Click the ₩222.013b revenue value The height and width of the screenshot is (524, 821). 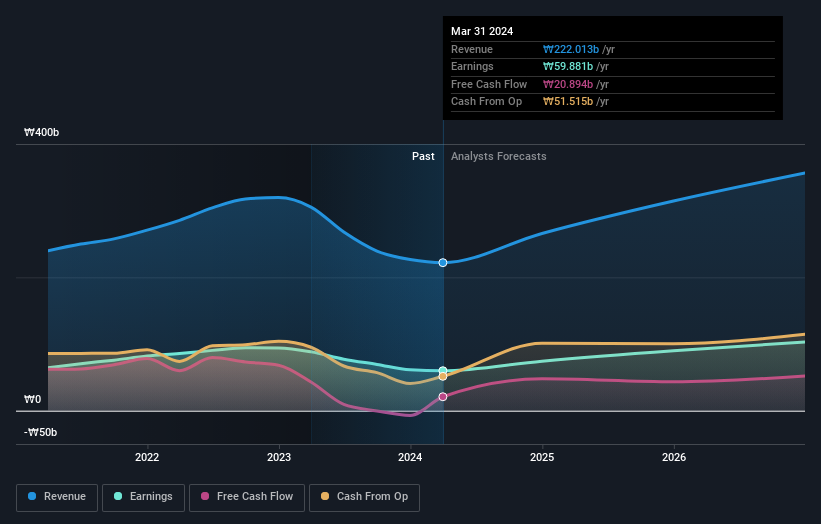pos(571,49)
